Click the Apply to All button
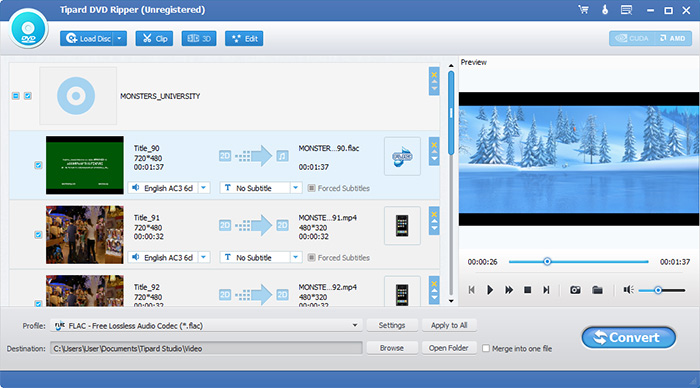700x388 pixels. (449, 325)
